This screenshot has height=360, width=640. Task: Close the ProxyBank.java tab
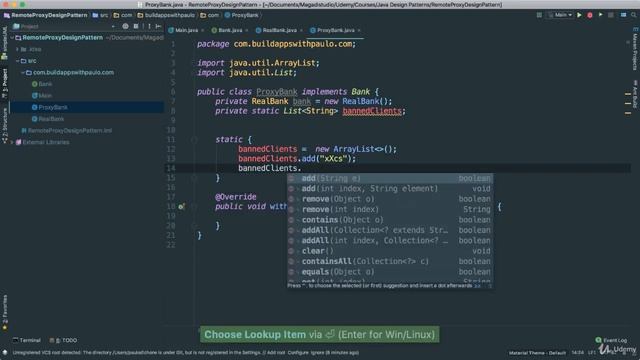(359, 30)
